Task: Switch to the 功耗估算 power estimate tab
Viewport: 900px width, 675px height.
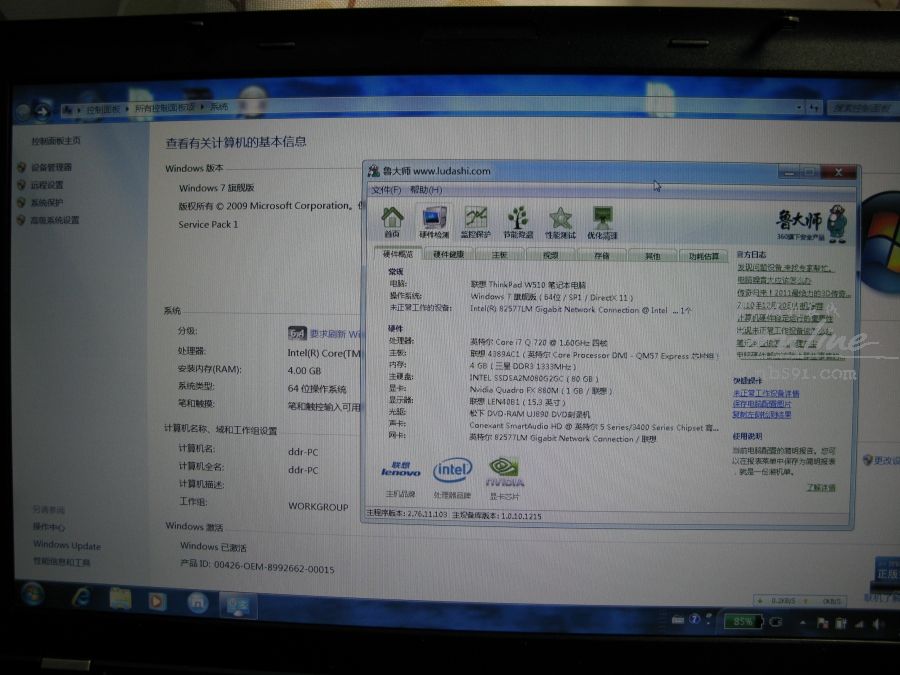Action: click(x=703, y=256)
